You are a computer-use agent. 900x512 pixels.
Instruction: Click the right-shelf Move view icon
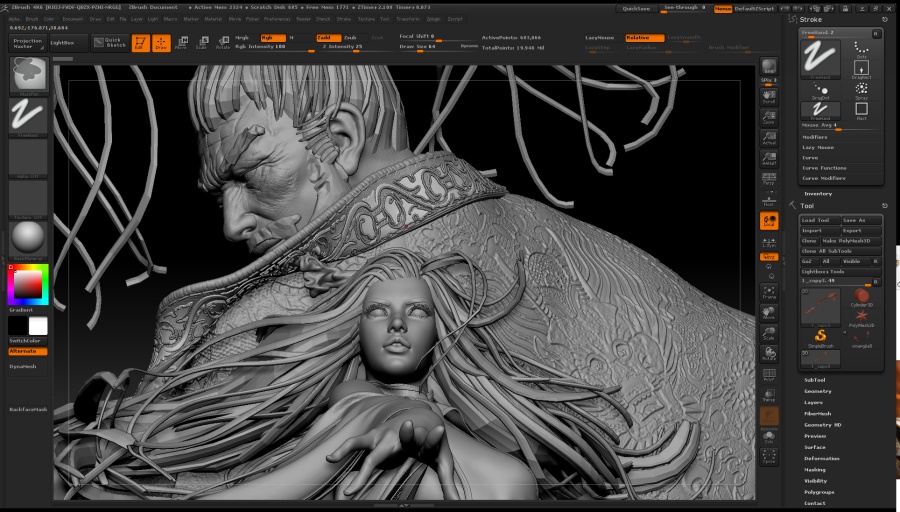click(769, 313)
